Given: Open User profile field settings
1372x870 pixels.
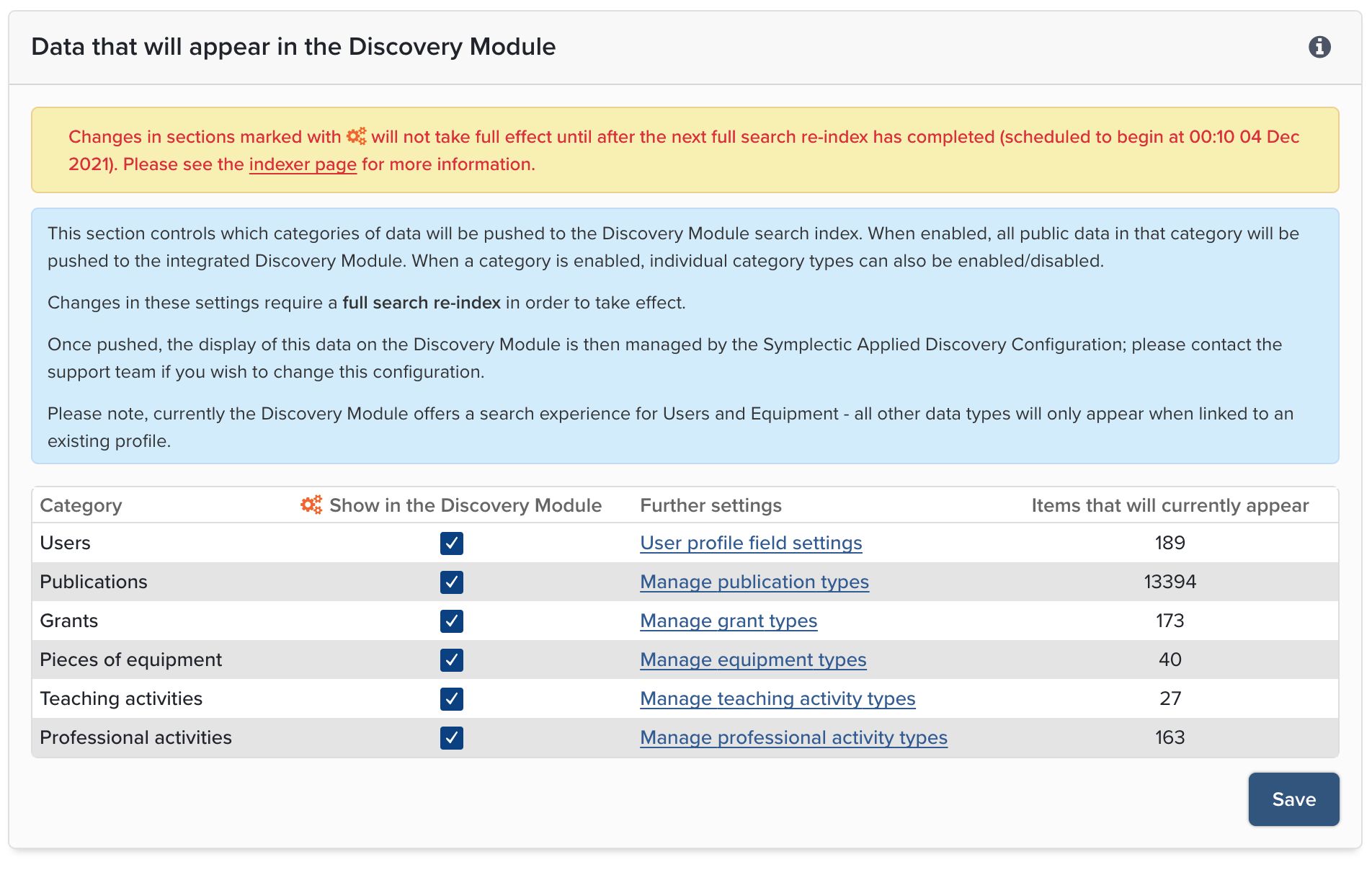Looking at the screenshot, I should (x=750, y=543).
